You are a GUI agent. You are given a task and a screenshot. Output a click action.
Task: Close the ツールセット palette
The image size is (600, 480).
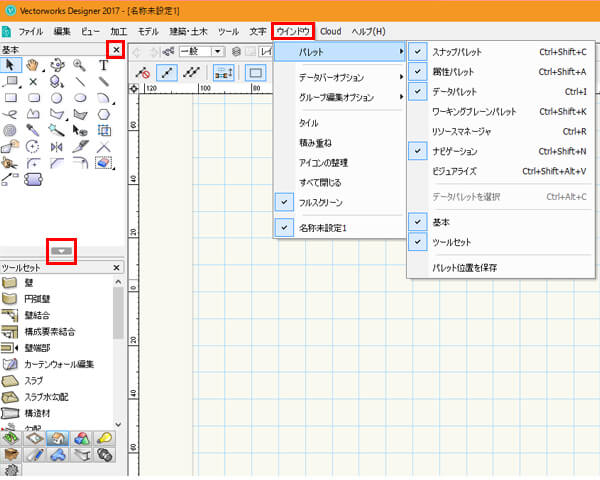117,268
